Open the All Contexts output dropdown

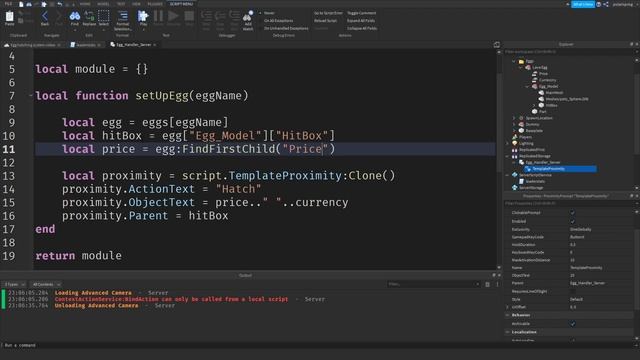tap(46, 284)
